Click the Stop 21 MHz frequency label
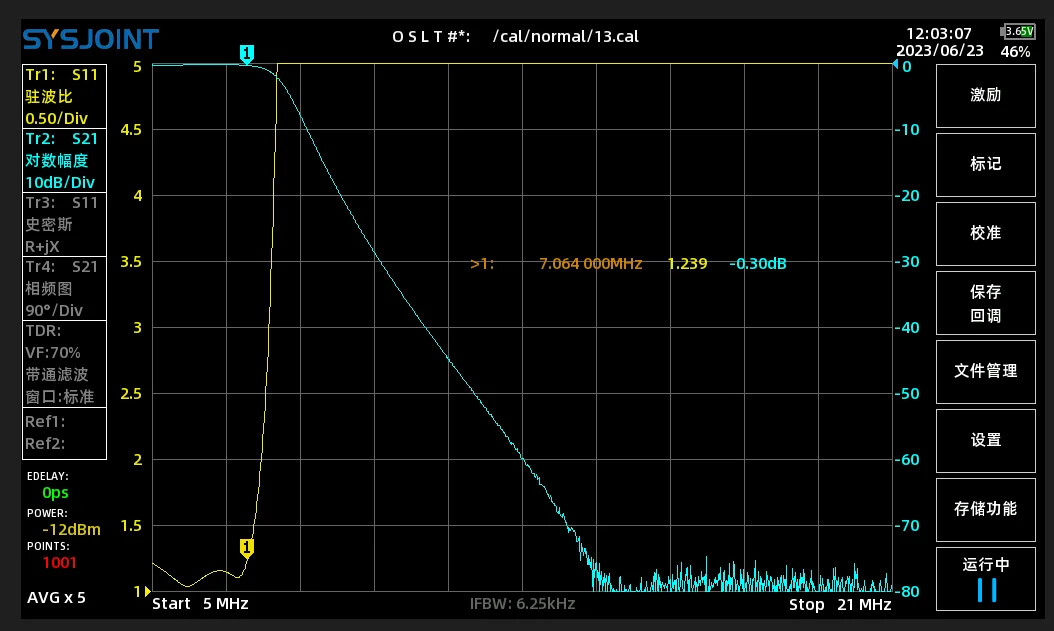The height and width of the screenshot is (631, 1054). (840, 605)
